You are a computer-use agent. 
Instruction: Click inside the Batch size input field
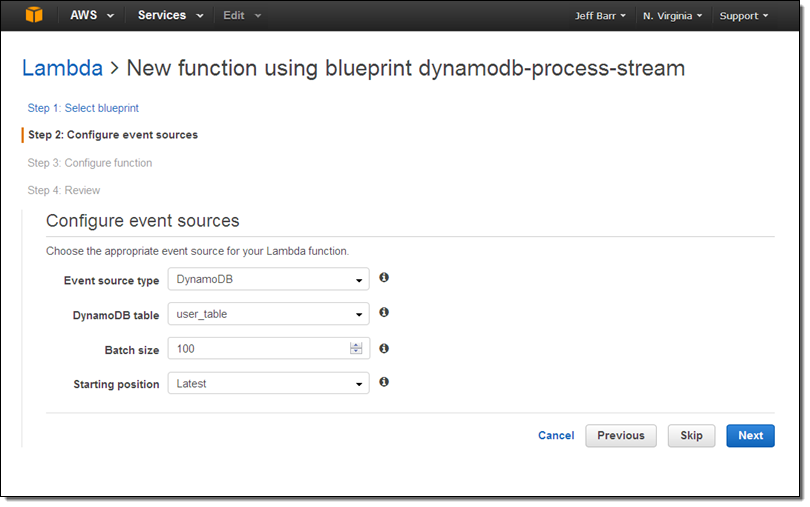258,349
